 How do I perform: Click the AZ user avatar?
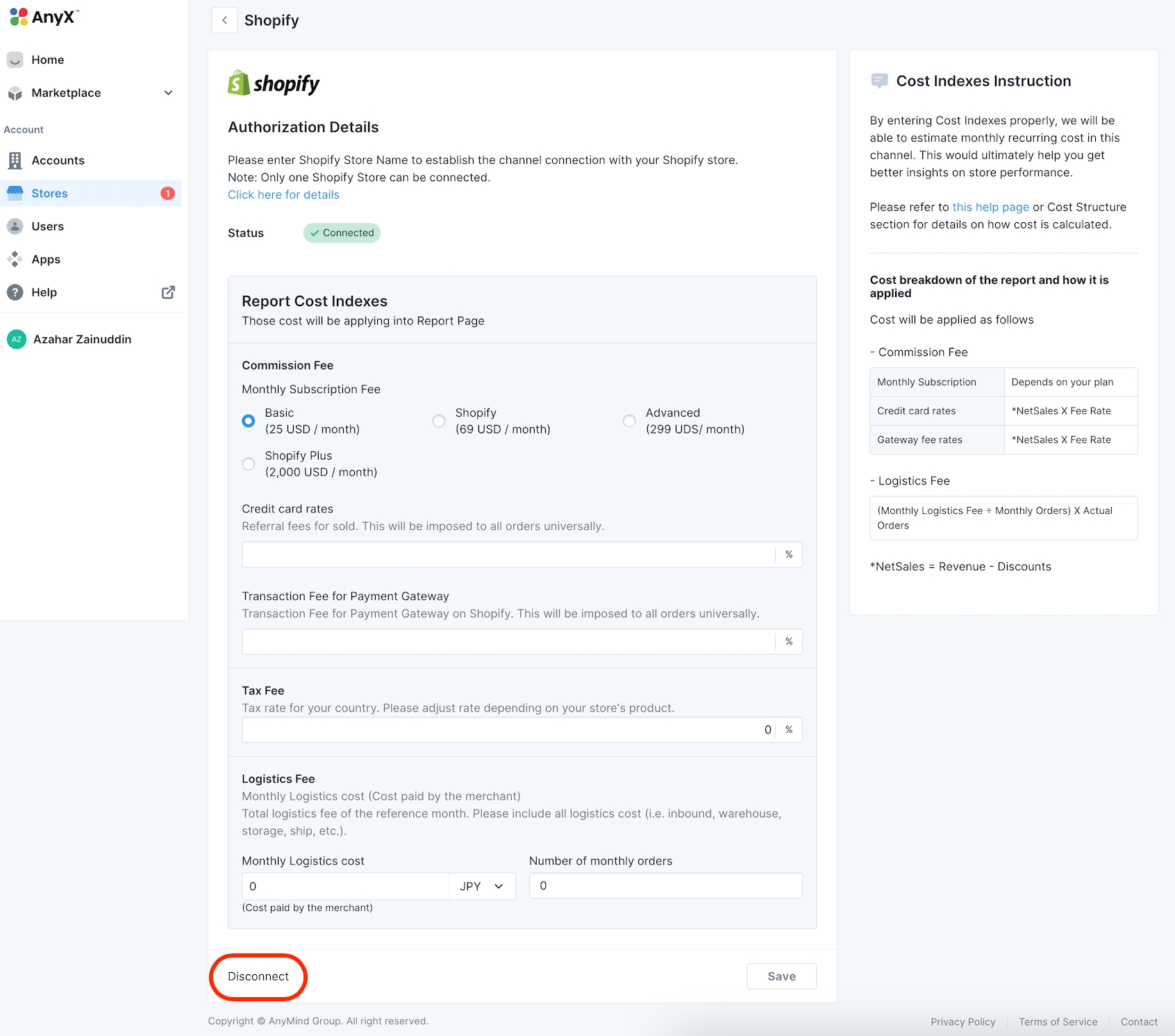[x=17, y=340]
